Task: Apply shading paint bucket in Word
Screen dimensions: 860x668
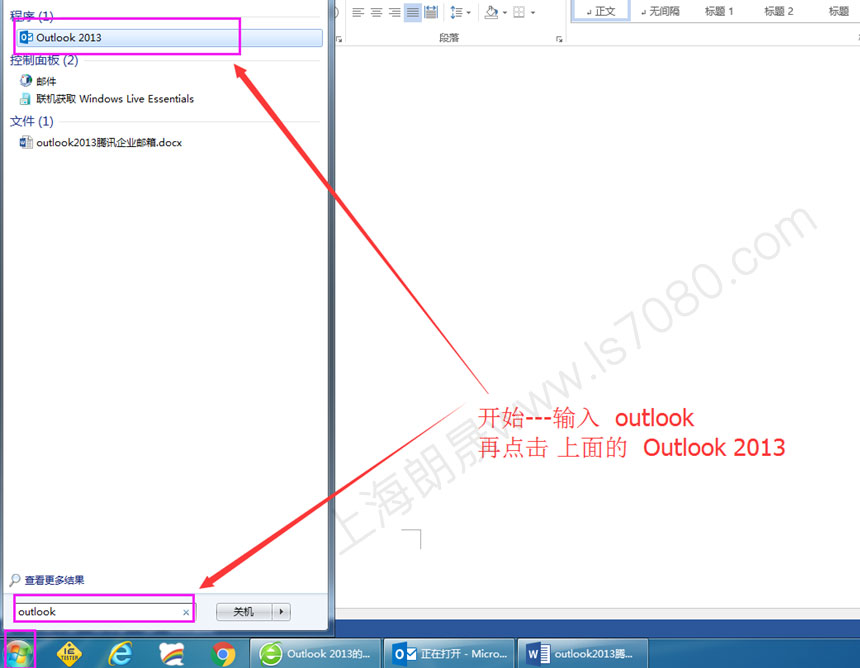Action: 491,12
